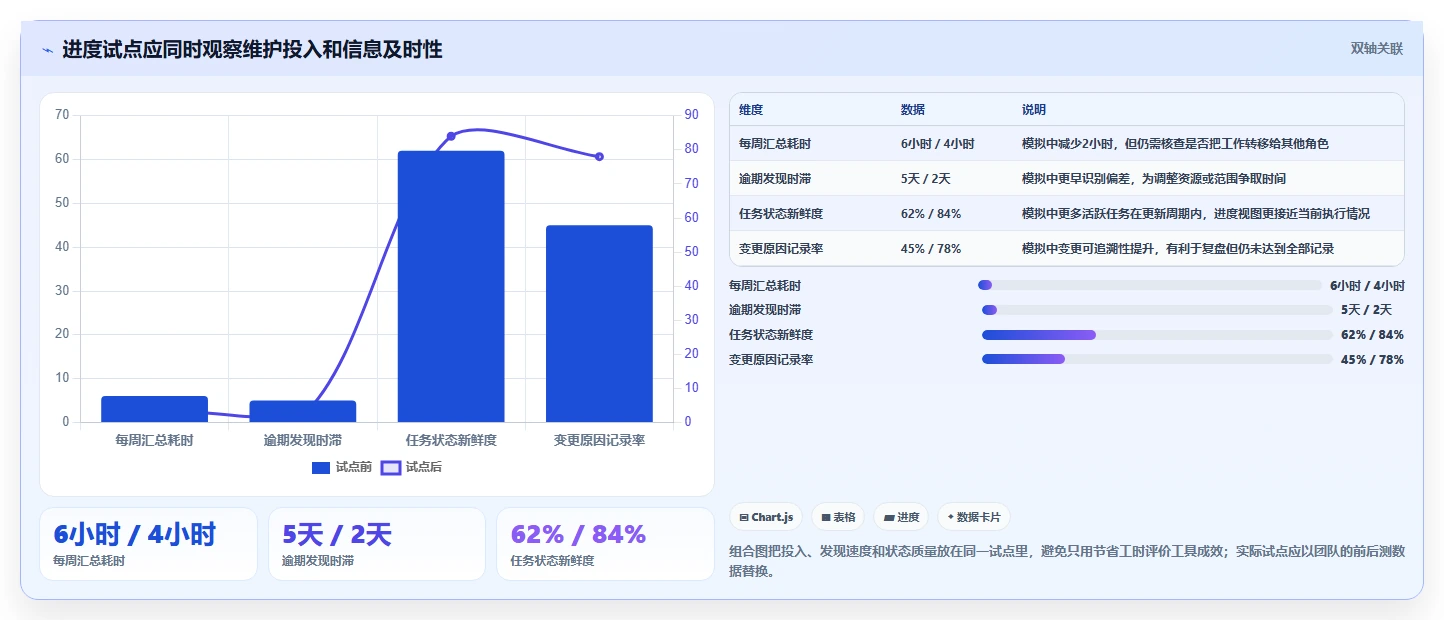Click the 逾期发现时滞 bar in chart
Viewport: 1444px width, 620px height.
click(x=303, y=411)
